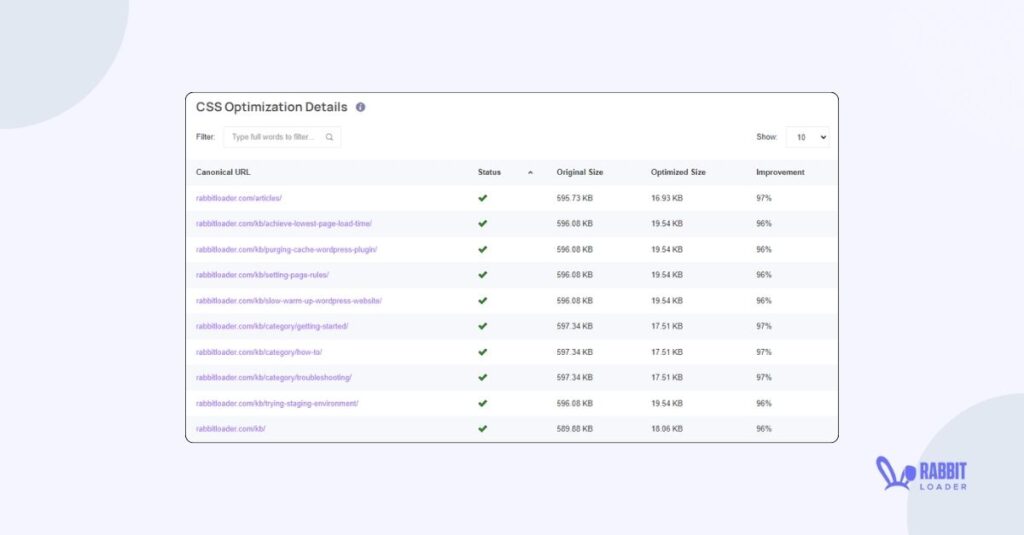
Task: Click 596.08 KB in achieve-lowest-page-load-time row
Action: [x=575, y=223]
